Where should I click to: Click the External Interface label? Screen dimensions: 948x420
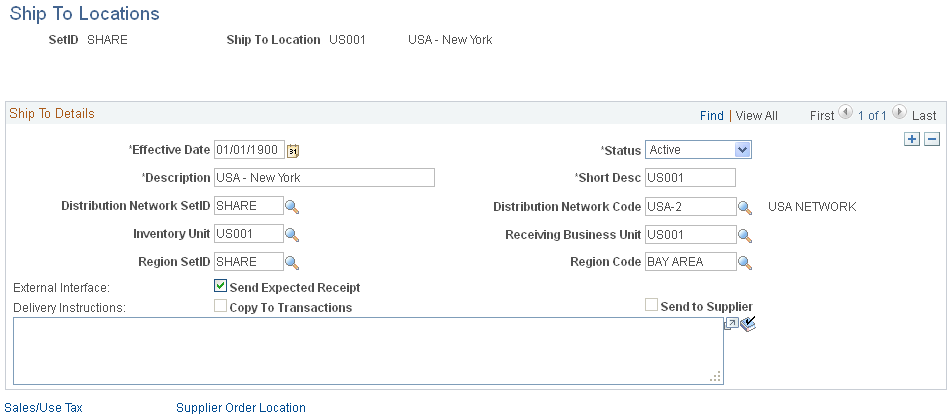tap(61, 288)
